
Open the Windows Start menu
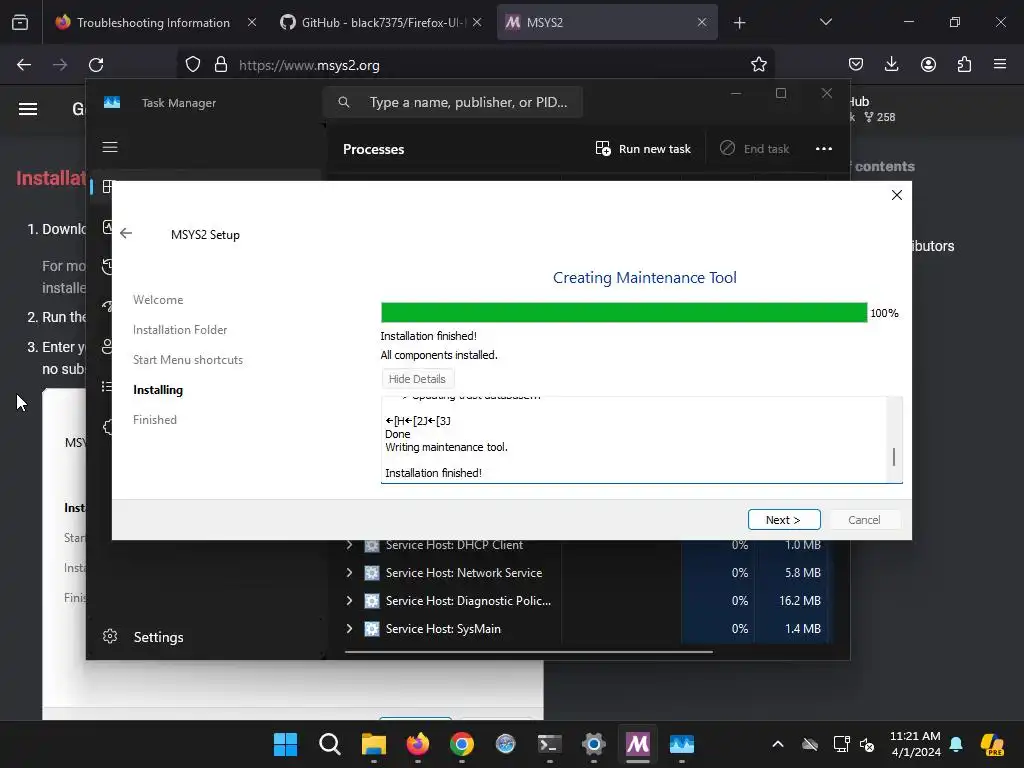285,744
